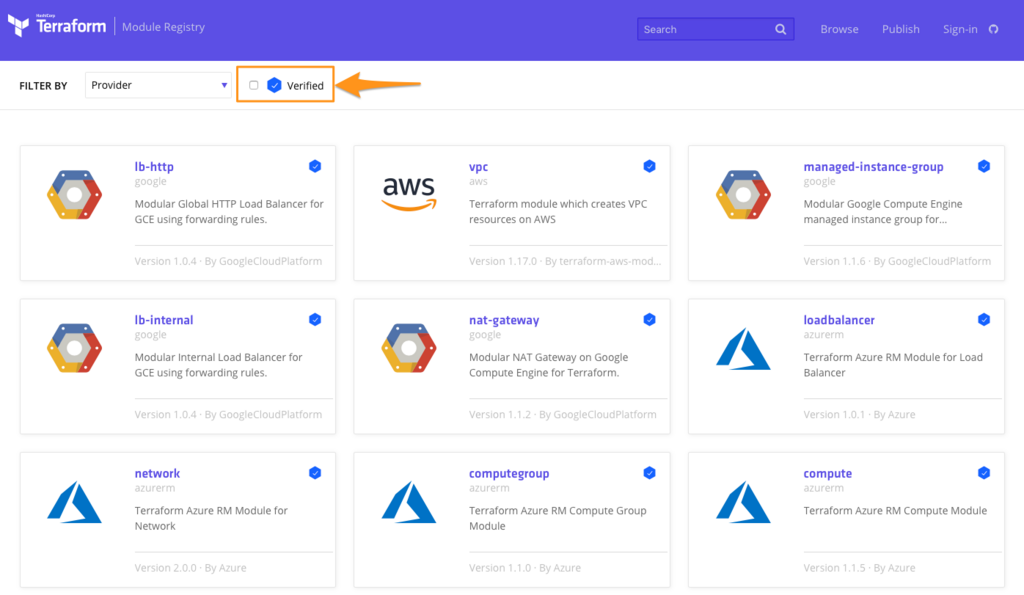Screen dimensions: 1024x595
Task: Click 'Version 1.17.0 · By terraform-aws-mod...' text
Action: pos(565,261)
